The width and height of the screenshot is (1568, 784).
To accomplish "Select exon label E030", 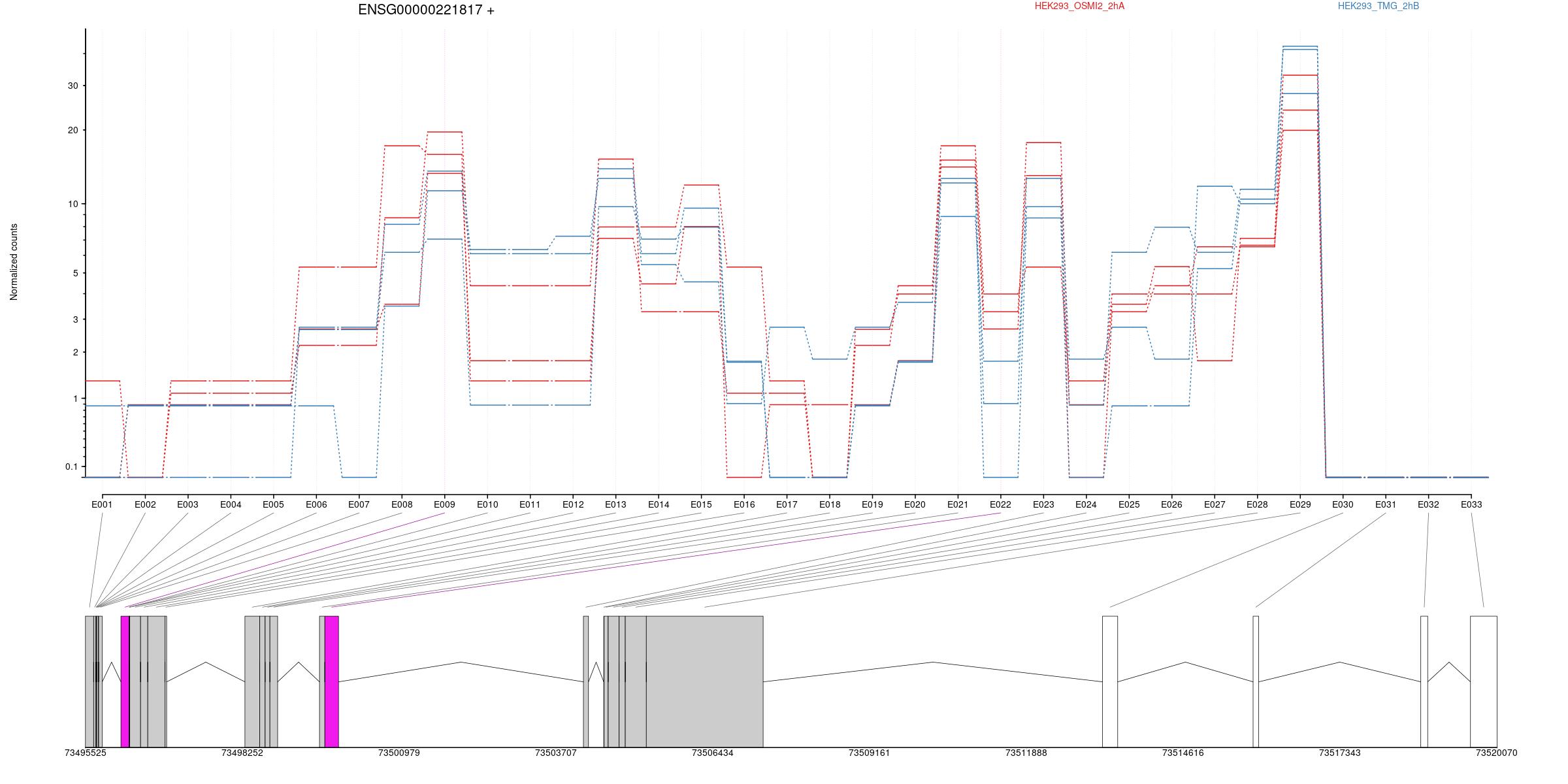I will click(x=1343, y=504).
